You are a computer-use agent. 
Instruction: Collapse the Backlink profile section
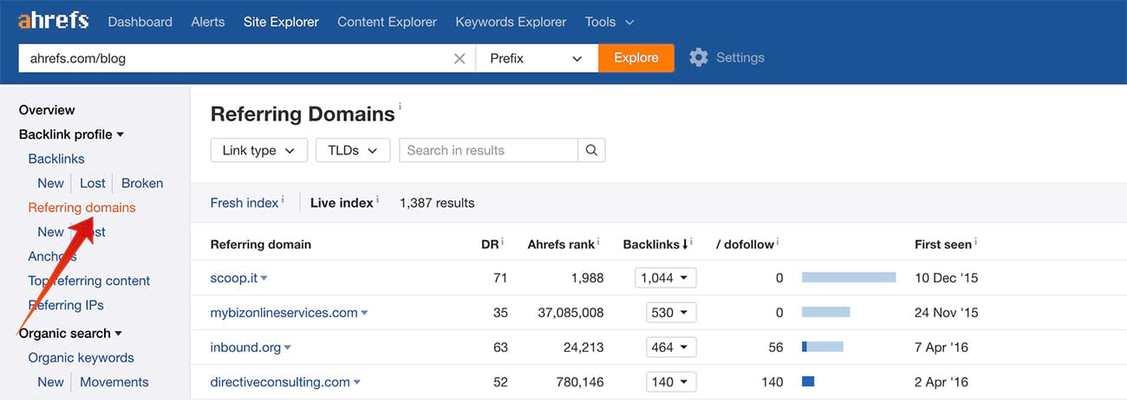pyautogui.click(x=71, y=134)
